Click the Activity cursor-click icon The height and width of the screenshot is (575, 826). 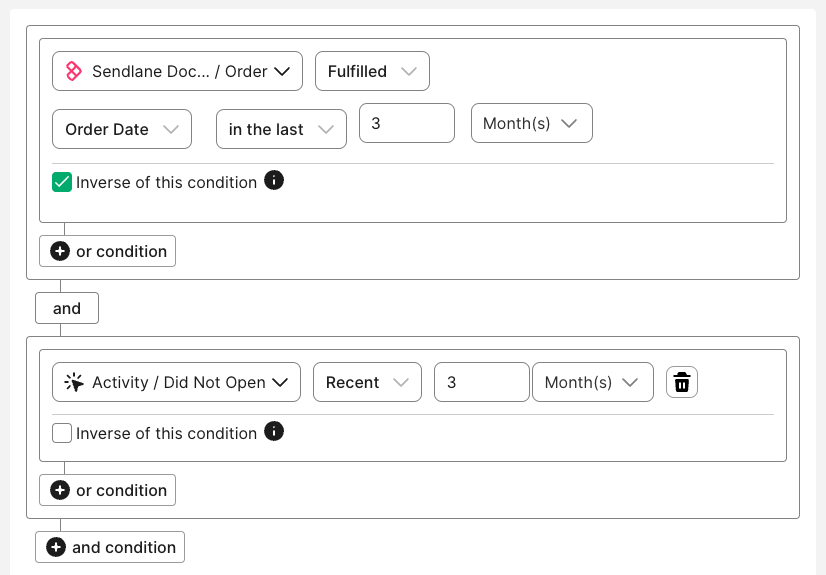pos(73,382)
